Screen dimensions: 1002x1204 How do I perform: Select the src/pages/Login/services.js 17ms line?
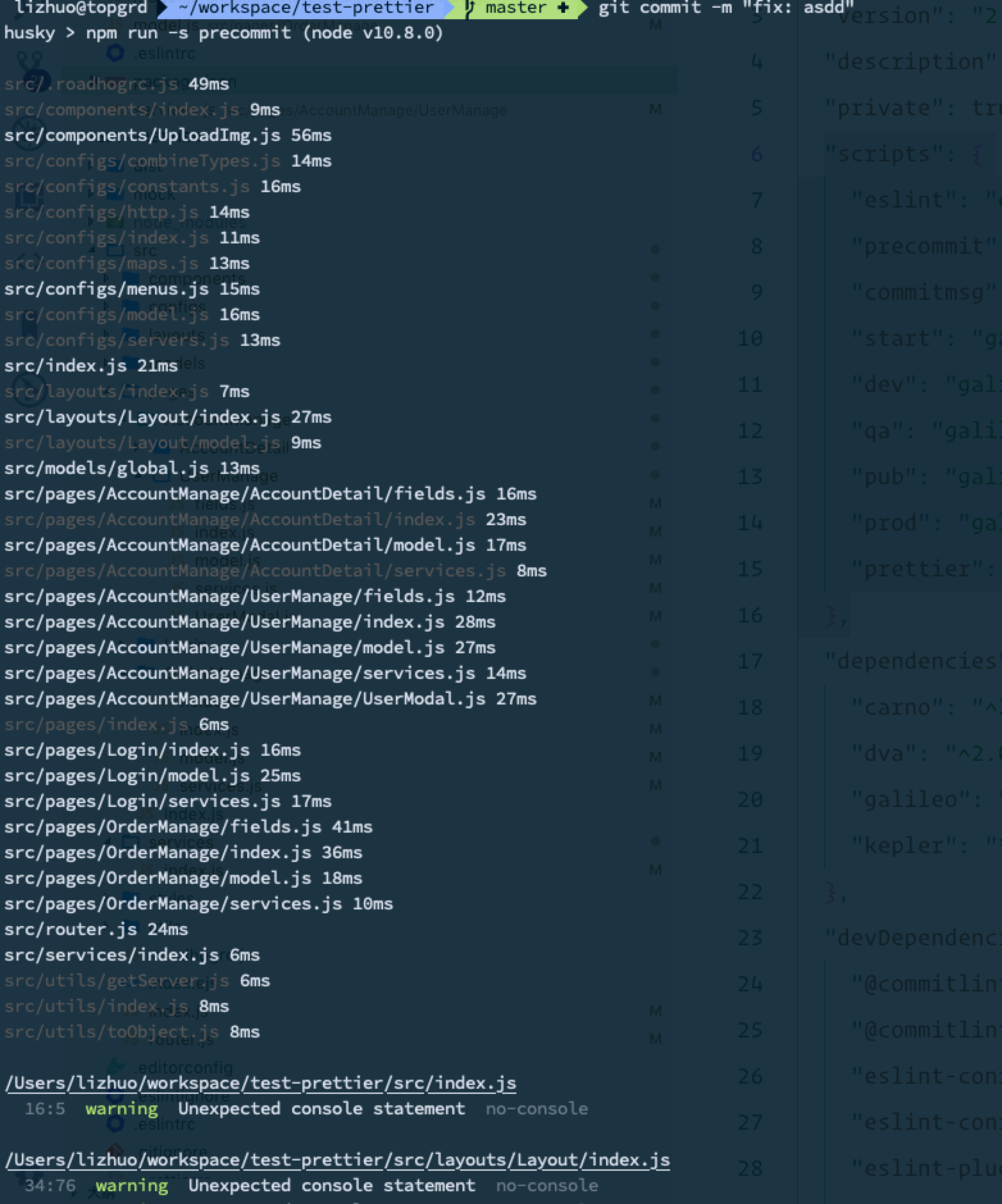pyautogui.click(x=168, y=801)
